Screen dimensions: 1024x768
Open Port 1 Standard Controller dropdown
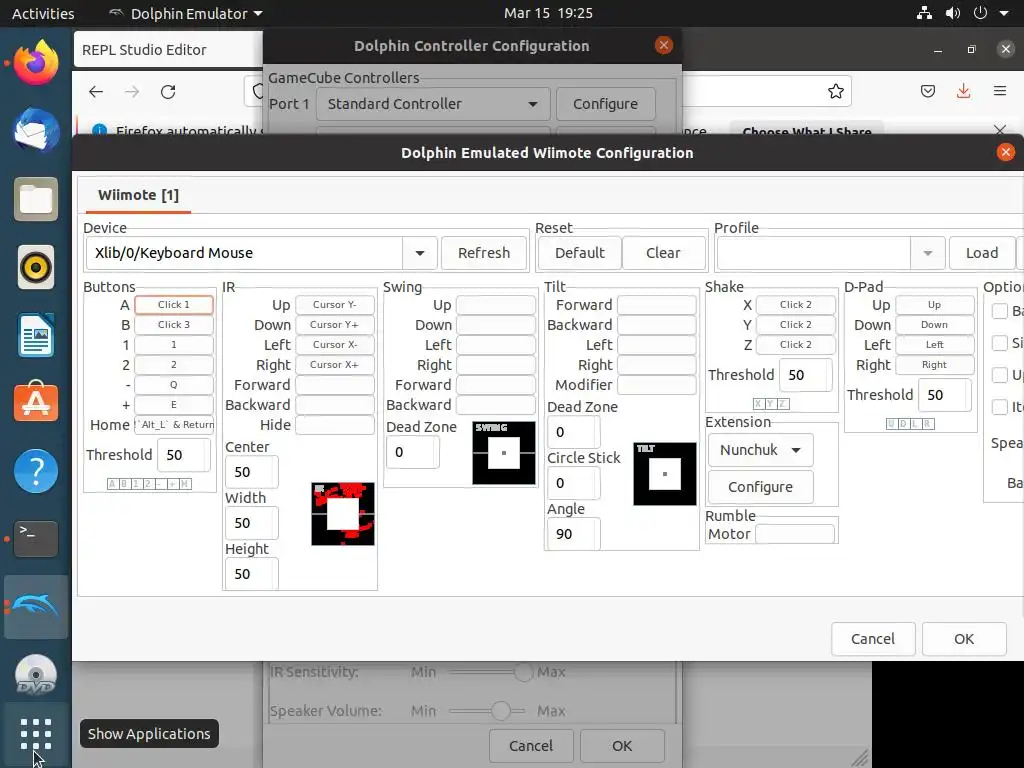tap(433, 104)
